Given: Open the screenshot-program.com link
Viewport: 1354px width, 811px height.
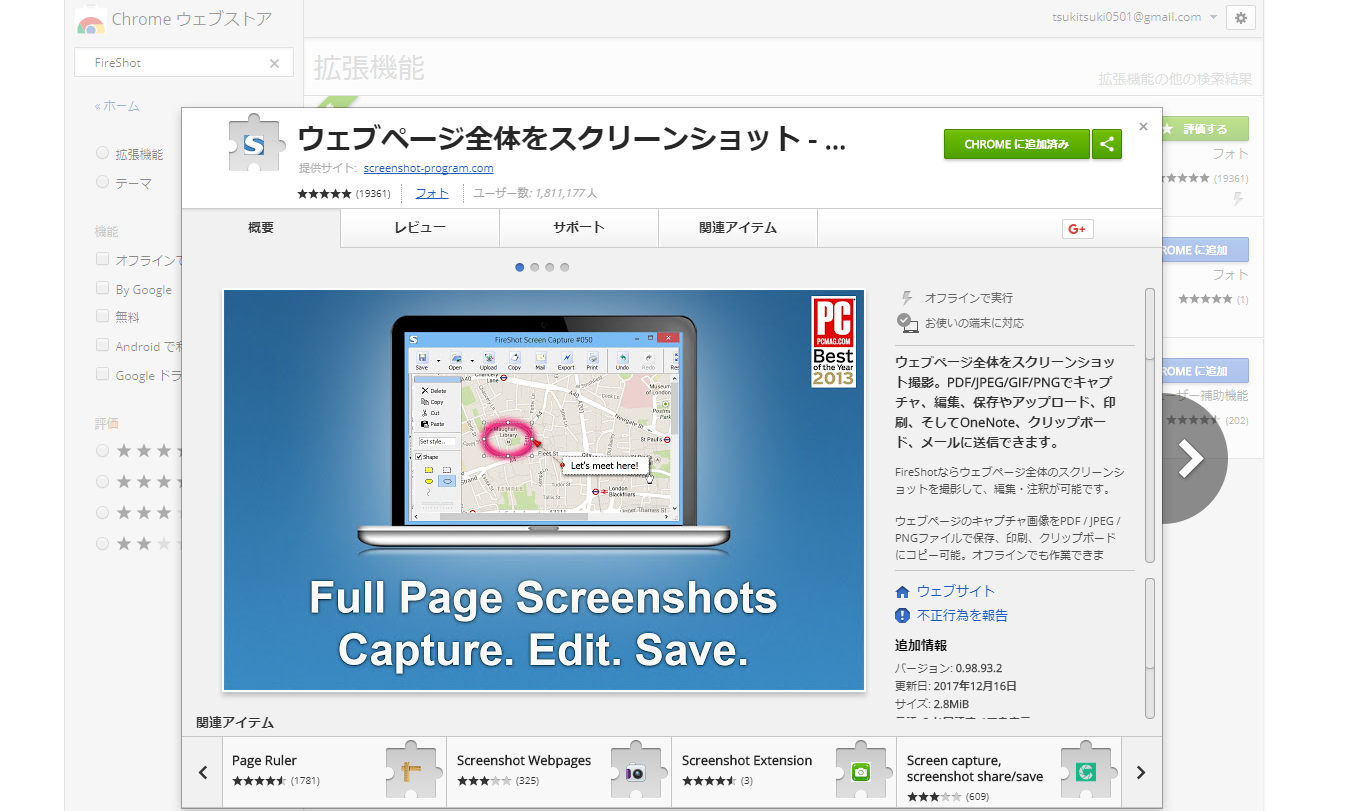Looking at the screenshot, I should [x=428, y=168].
